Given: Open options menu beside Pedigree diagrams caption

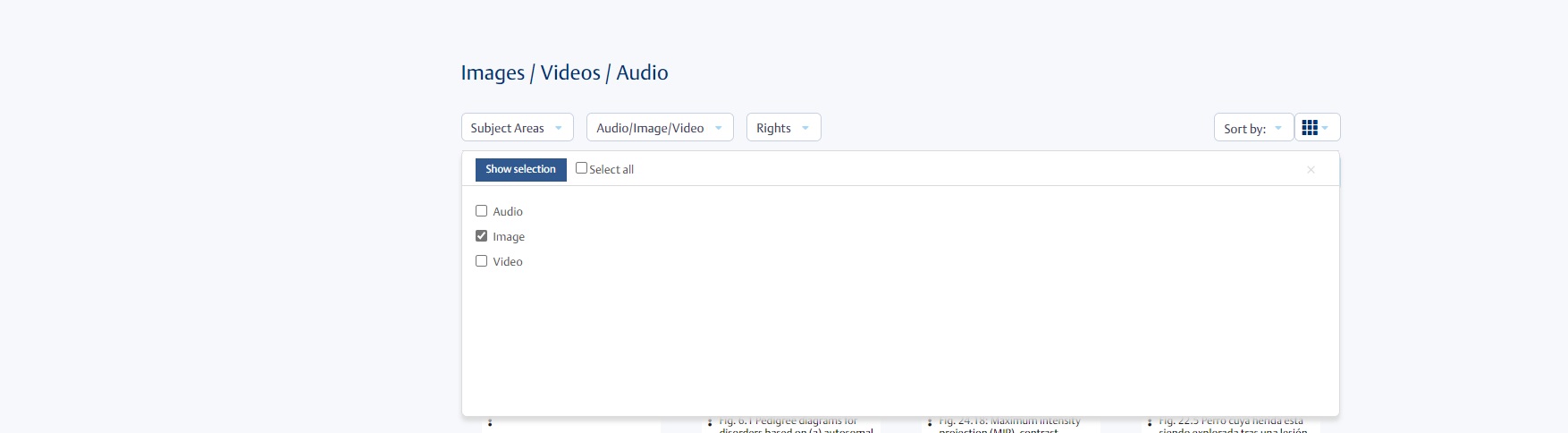Looking at the screenshot, I should pos(710,422).
